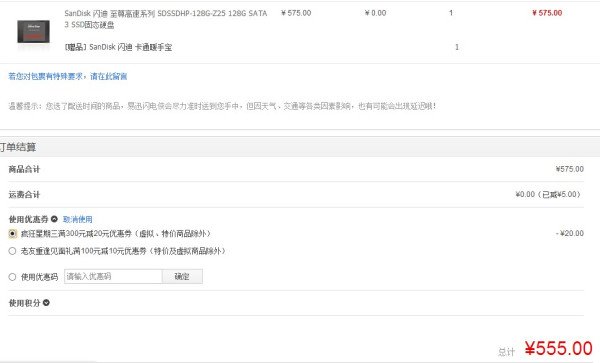Click the SanDisk SSD product thumbnail
This screenshot has width=600, height=363.
[x=34, y=32]
